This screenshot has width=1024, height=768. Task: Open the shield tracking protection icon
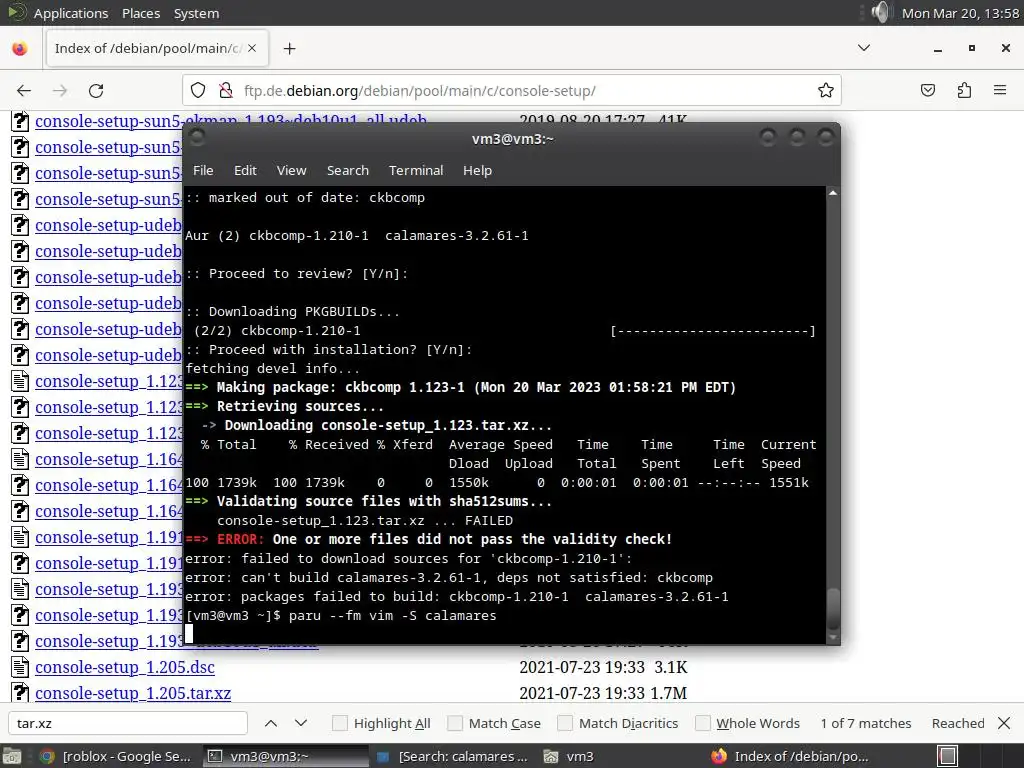(x=198, y=91)
